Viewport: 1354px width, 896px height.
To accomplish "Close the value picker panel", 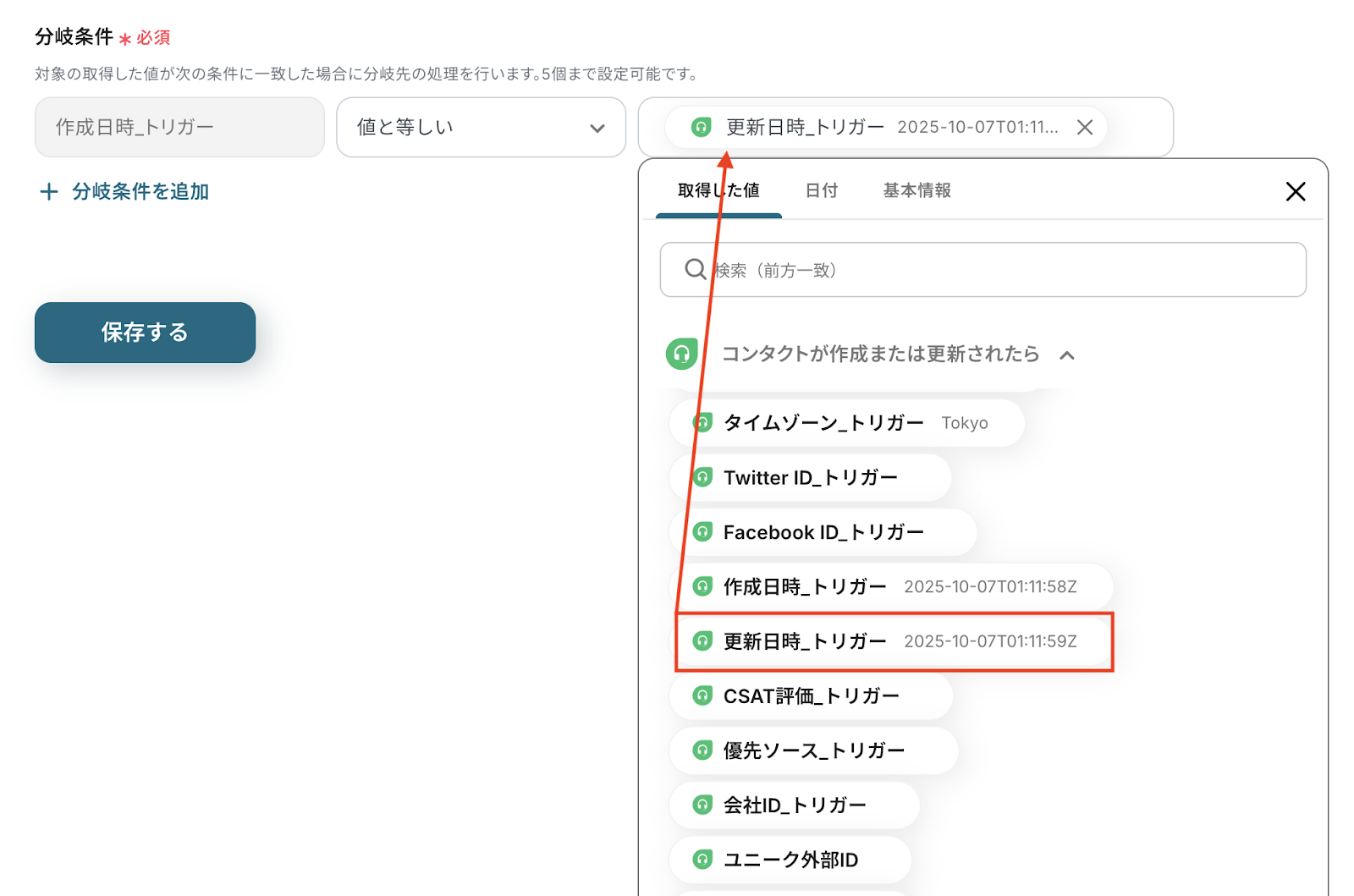I will 1295,192.
